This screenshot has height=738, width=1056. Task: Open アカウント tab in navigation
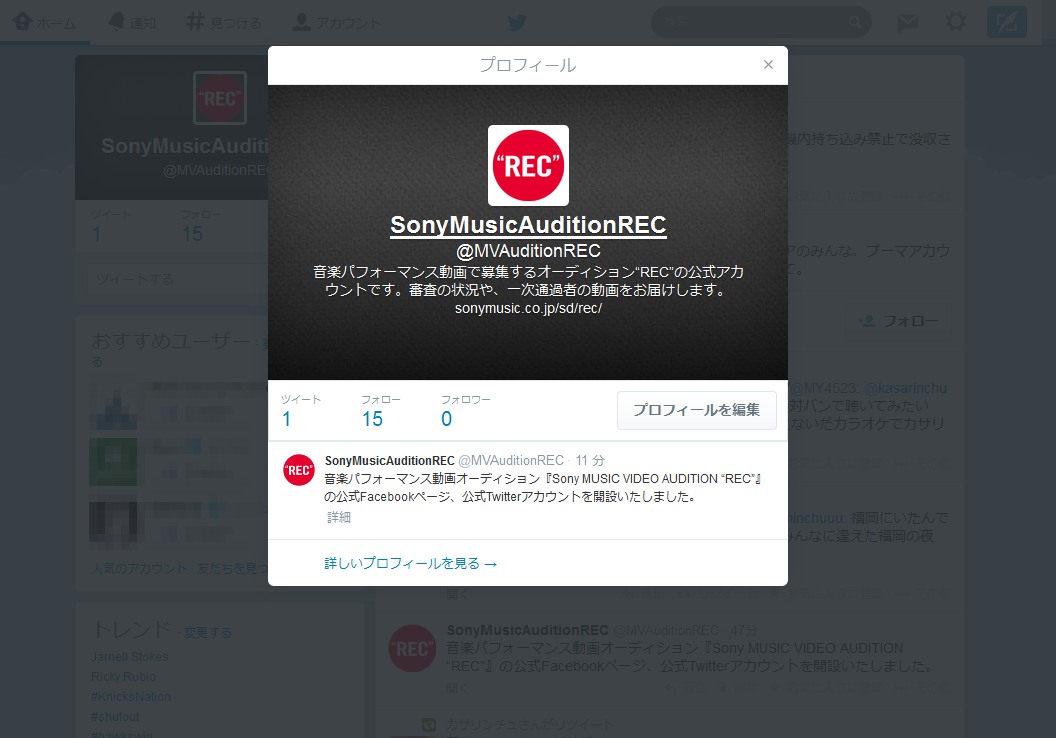point(337,22)
